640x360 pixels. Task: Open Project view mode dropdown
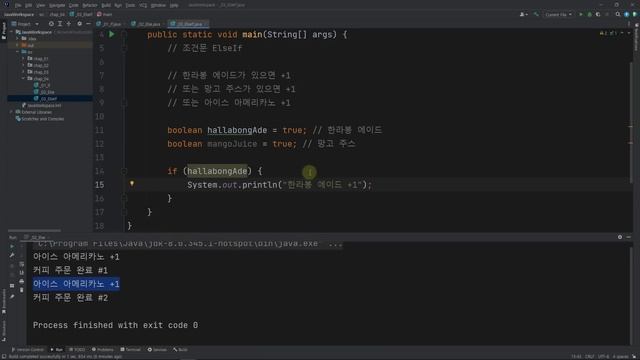click(25, 24)
